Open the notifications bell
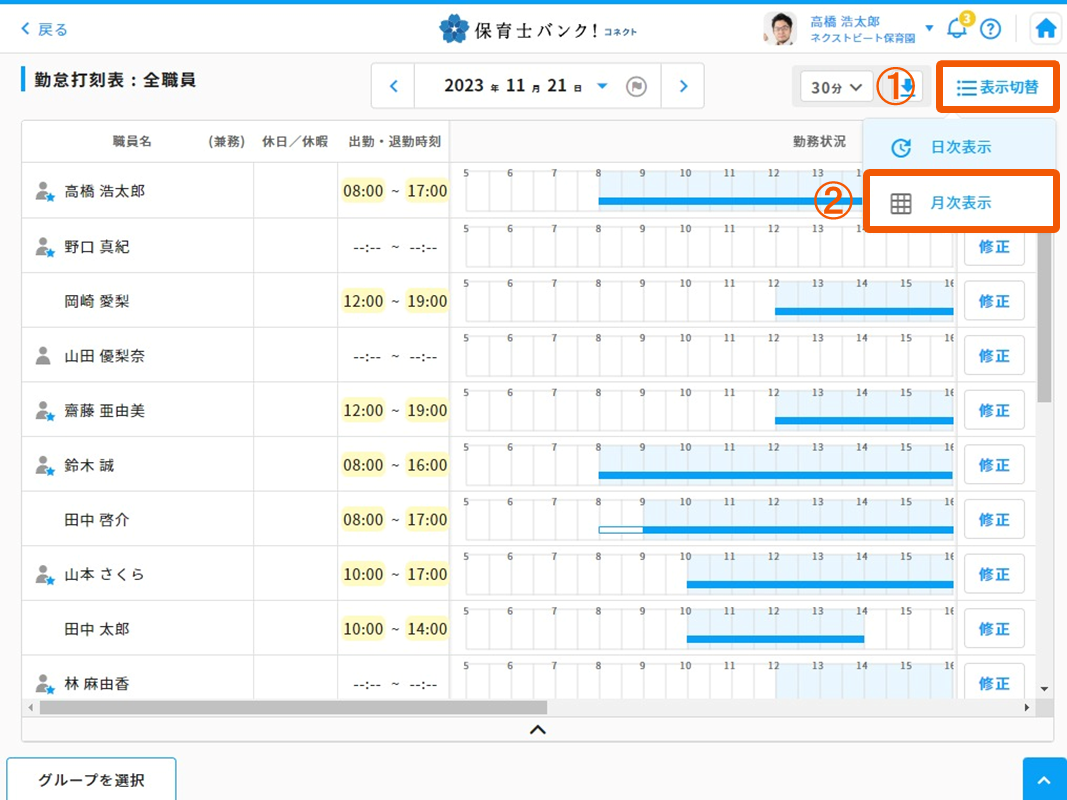Screen dimensions: 1067x800 click(x=957, y=29)
